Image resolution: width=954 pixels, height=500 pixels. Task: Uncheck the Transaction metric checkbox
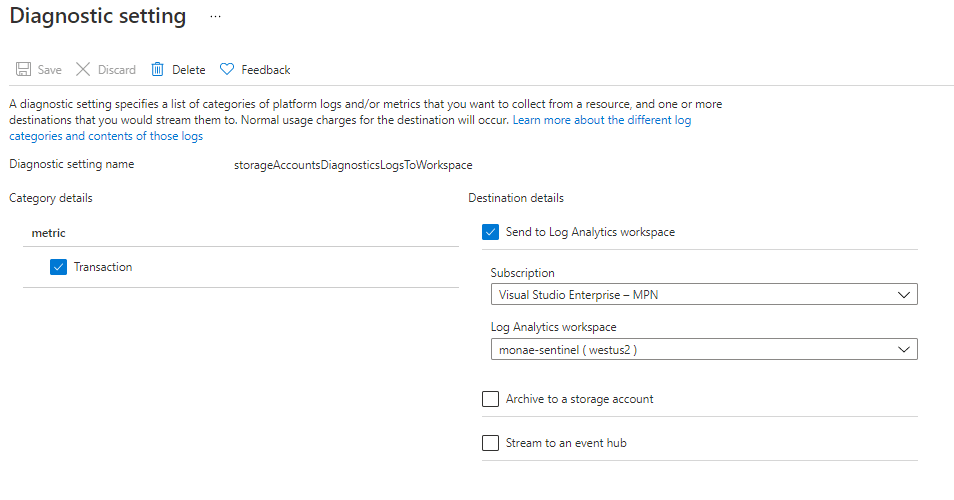click(x=58, y=267)
